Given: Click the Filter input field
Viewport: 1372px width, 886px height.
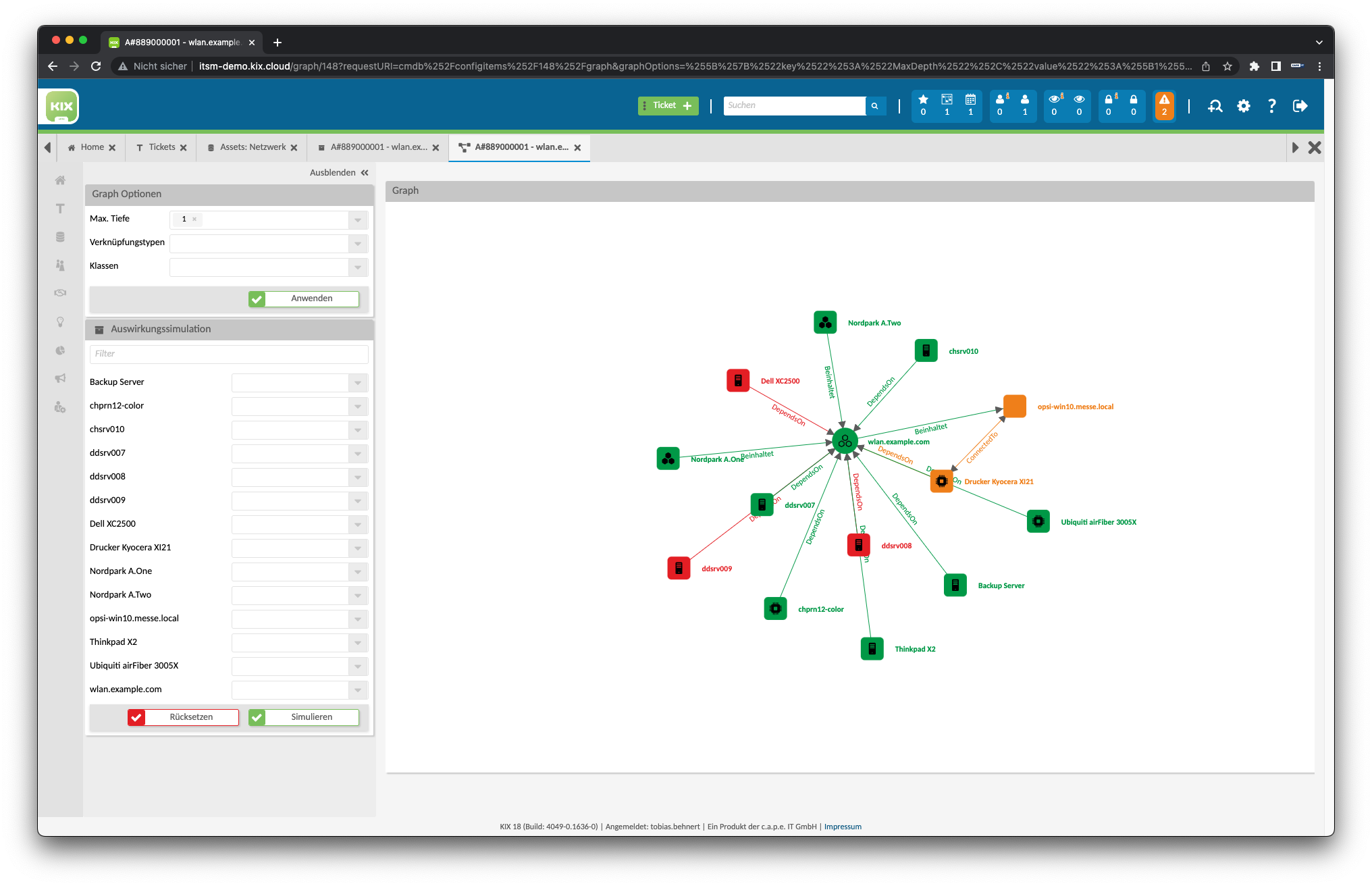Looking at the screenshot, I should pos(229,354).
